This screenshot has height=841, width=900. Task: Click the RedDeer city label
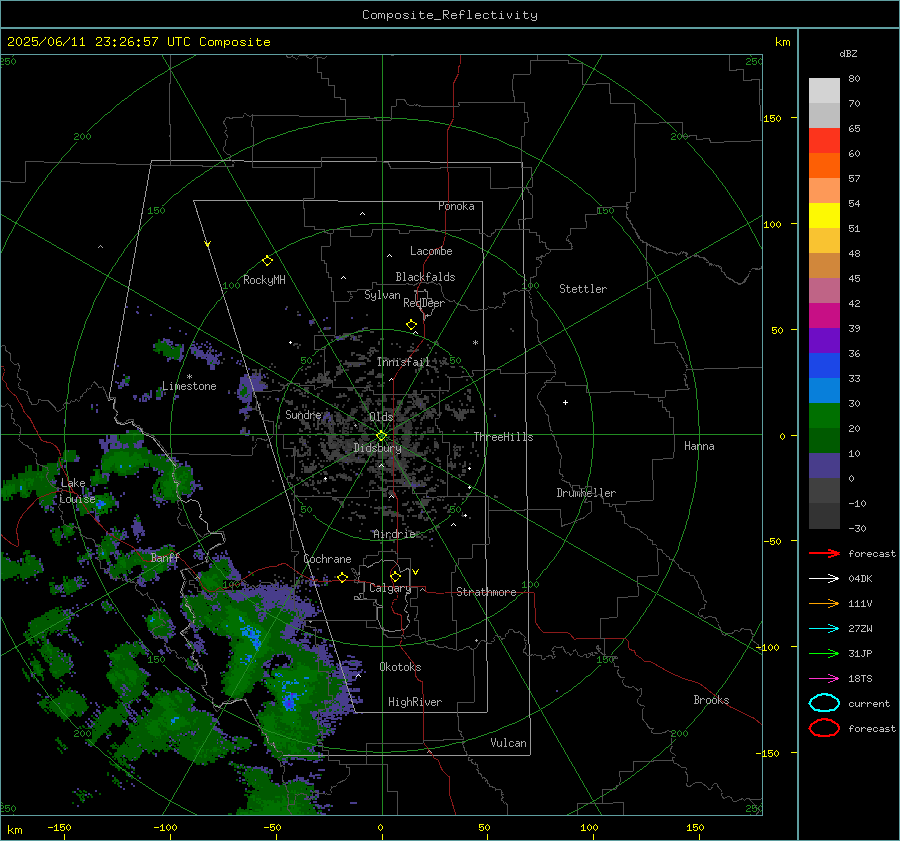pos(424,303)
